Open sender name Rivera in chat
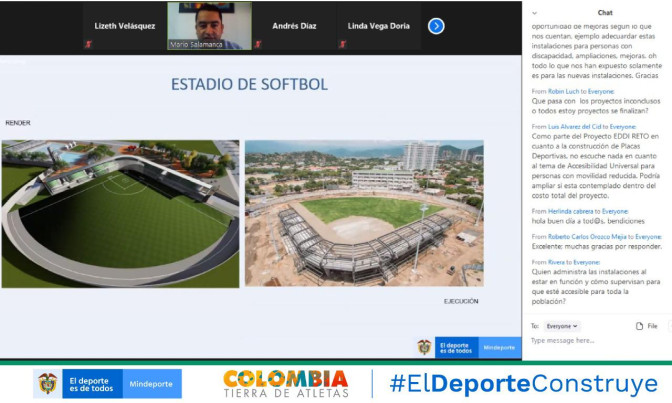 coord(556,262)
